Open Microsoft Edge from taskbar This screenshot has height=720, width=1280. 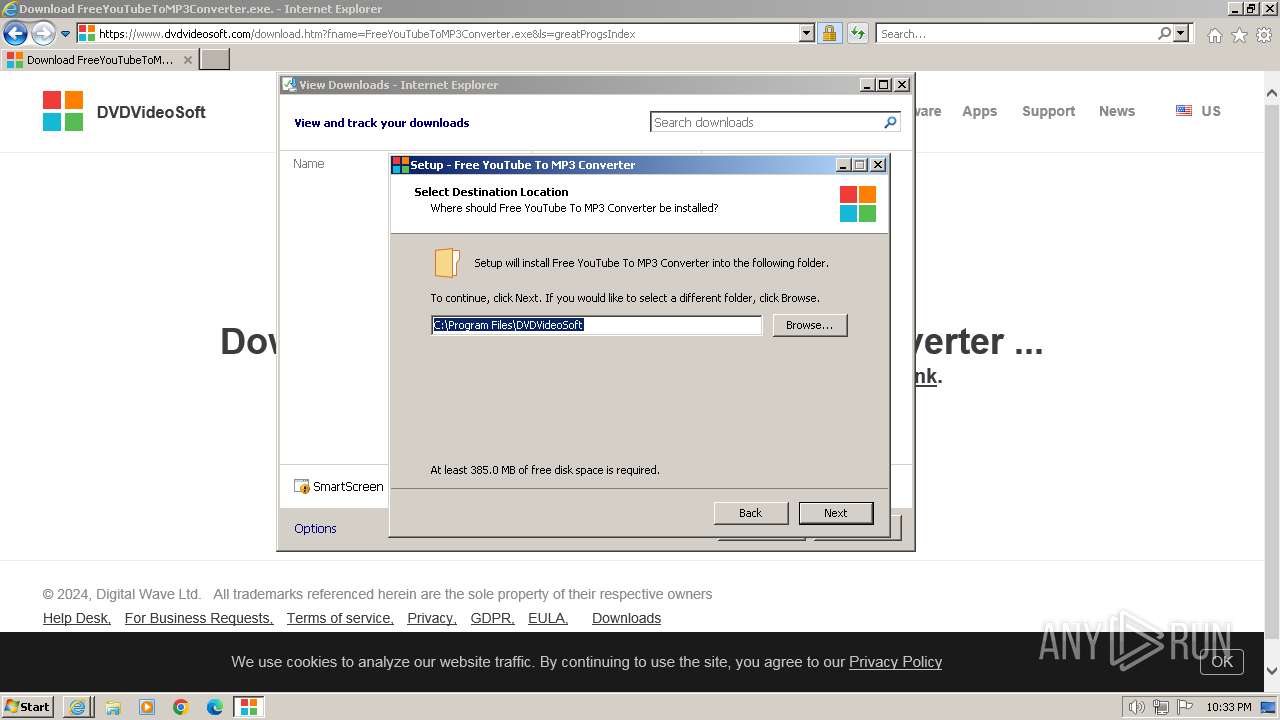pyautogui.click(x=215, y=707)
